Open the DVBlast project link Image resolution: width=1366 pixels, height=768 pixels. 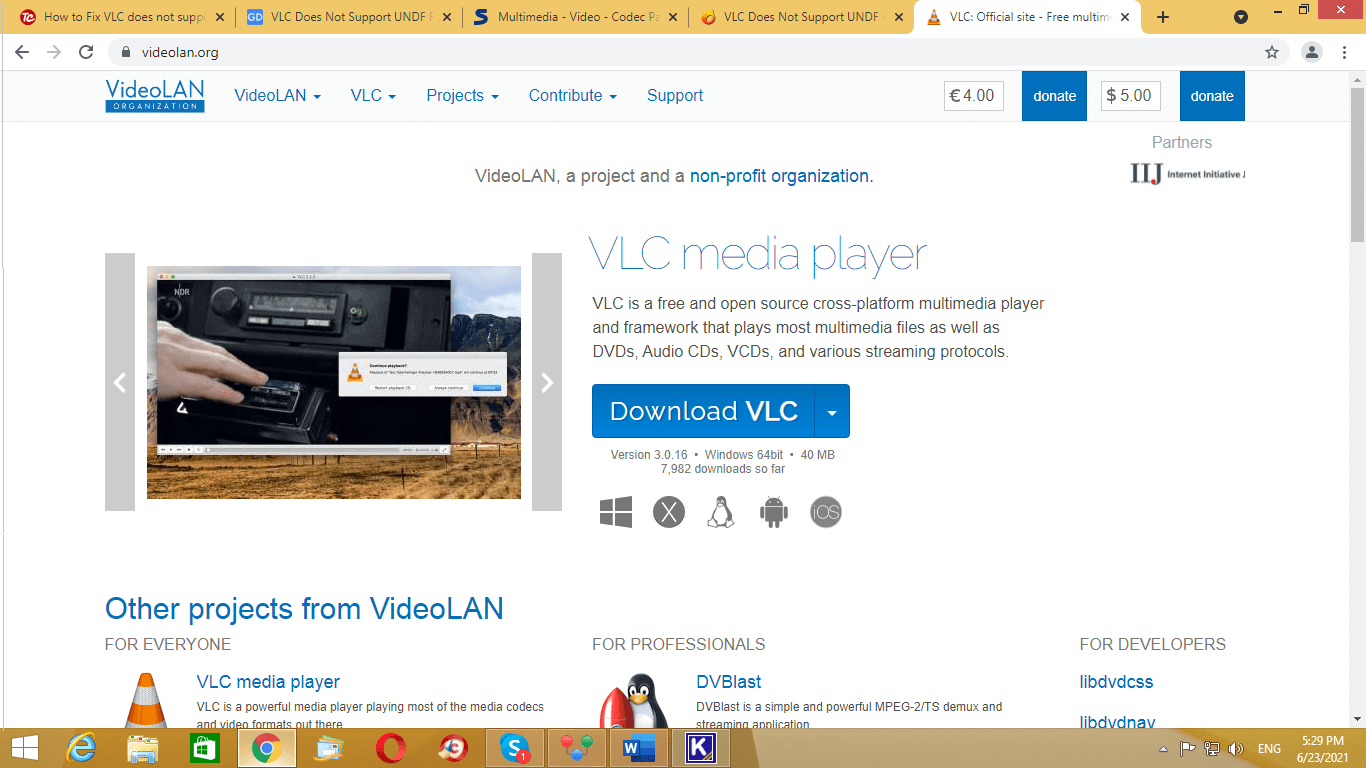(729, 682)
